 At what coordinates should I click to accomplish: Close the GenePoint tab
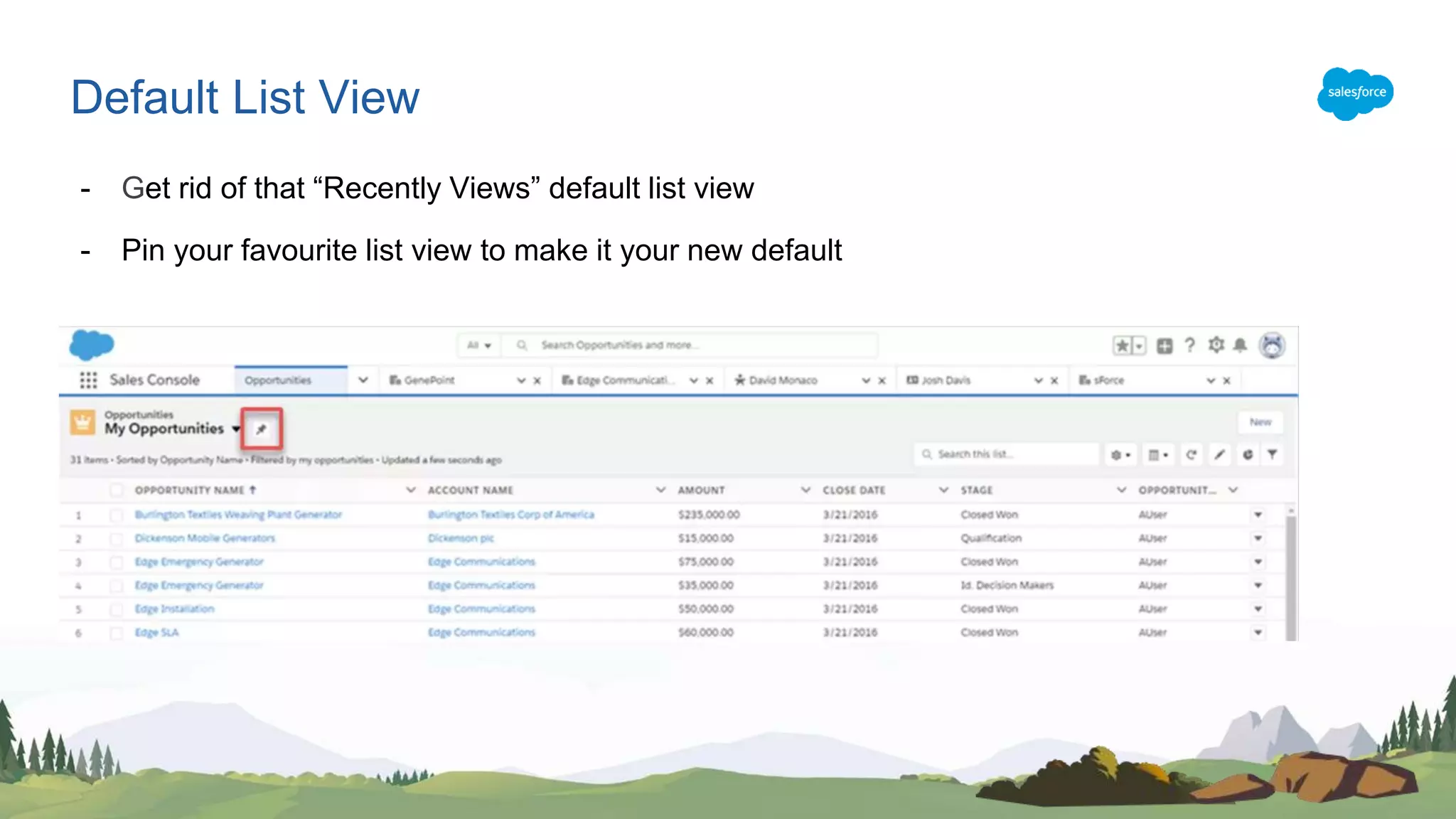coord(537,380)
